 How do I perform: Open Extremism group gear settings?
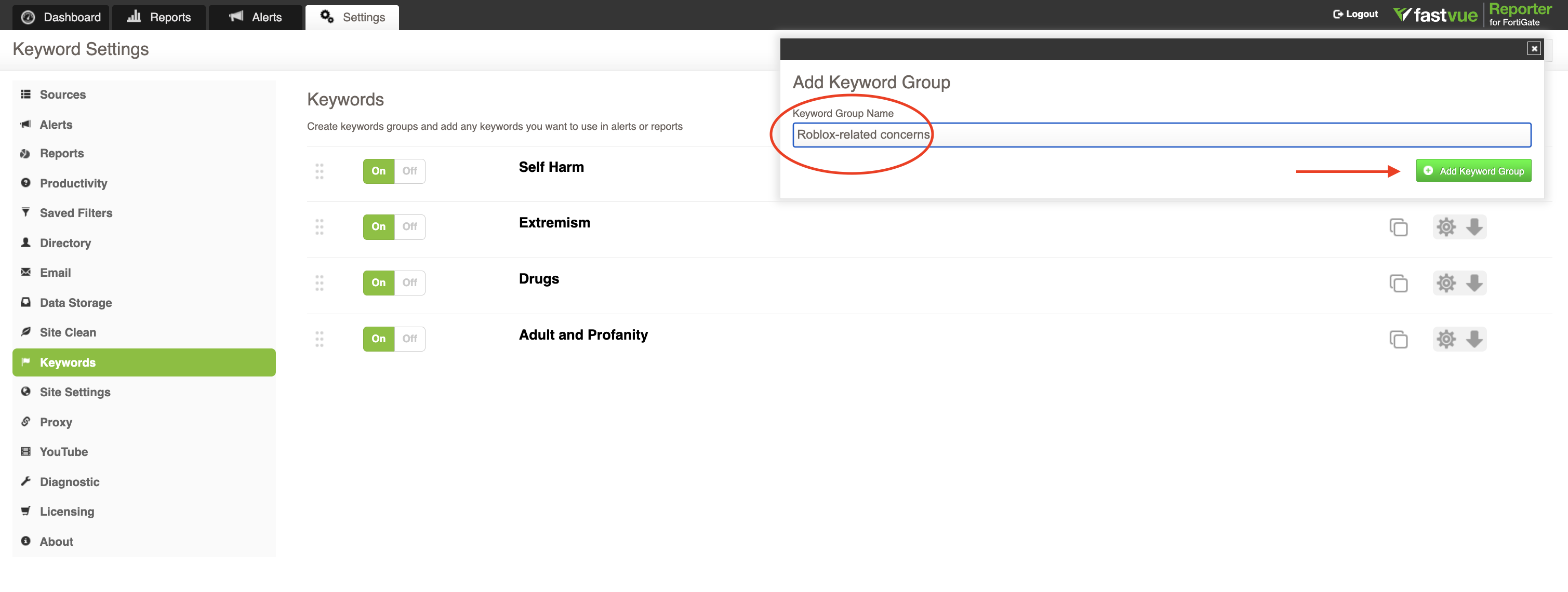[x=1446, y=227]
